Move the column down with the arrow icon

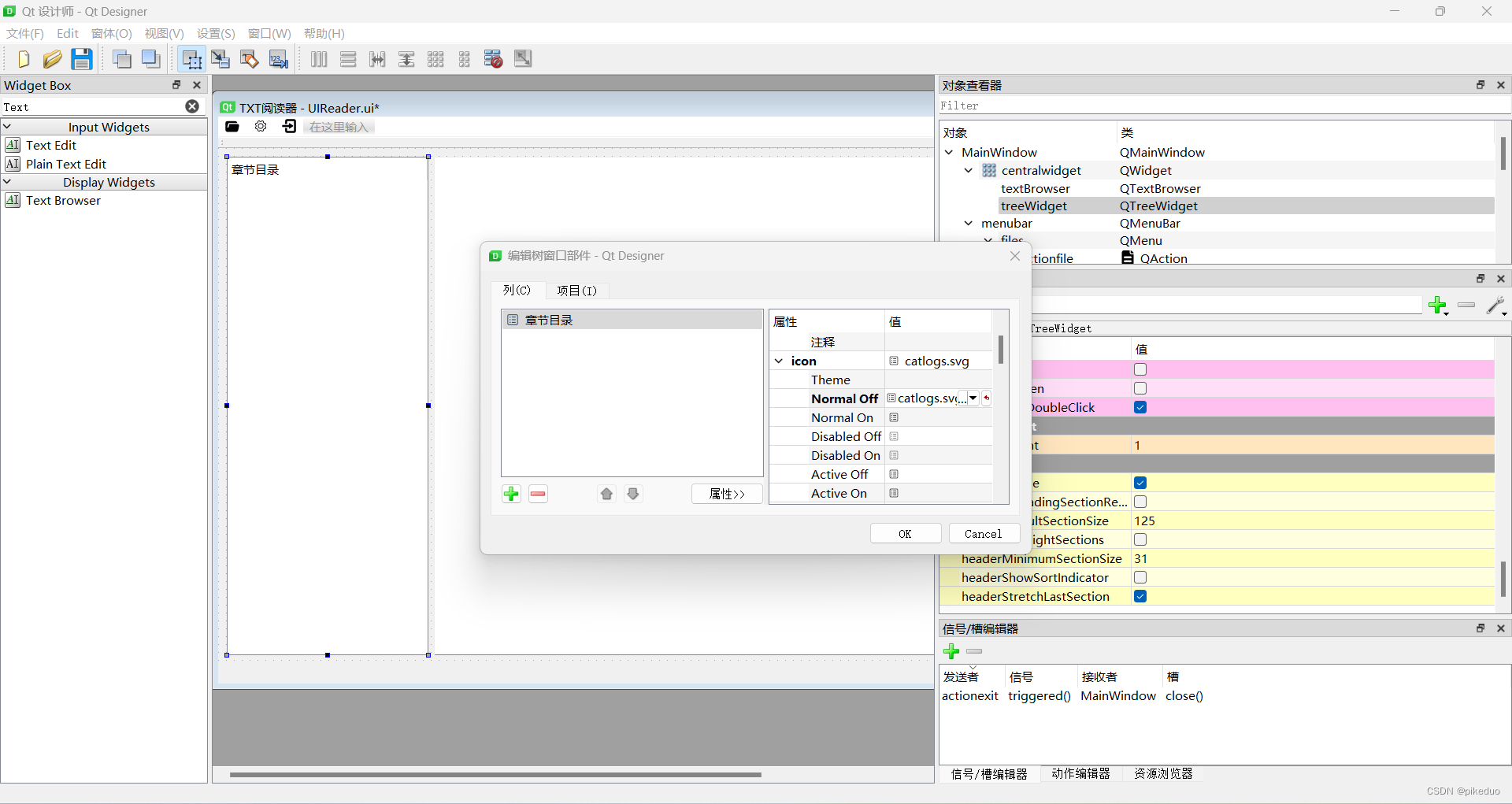coord(633,494)
